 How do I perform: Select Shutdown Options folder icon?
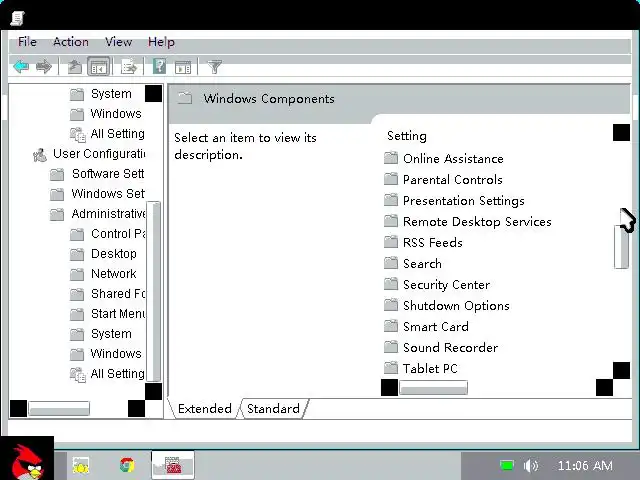tap(391, 305)
